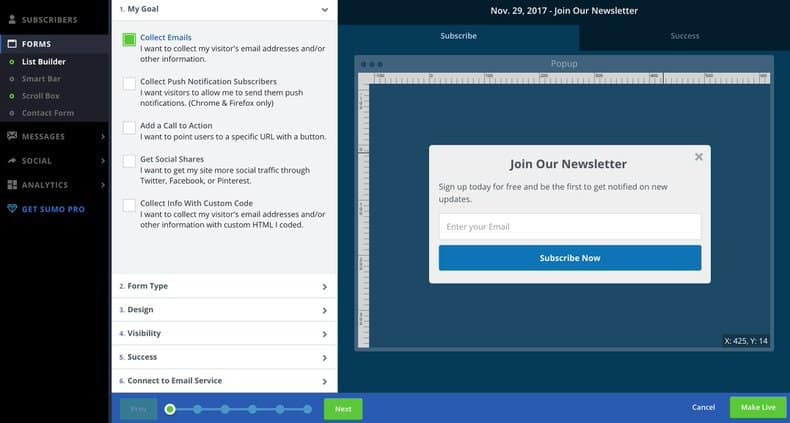Screen dimensions: 790x423
Task: Click the Social share icon
Action: (x=12, y=160)
